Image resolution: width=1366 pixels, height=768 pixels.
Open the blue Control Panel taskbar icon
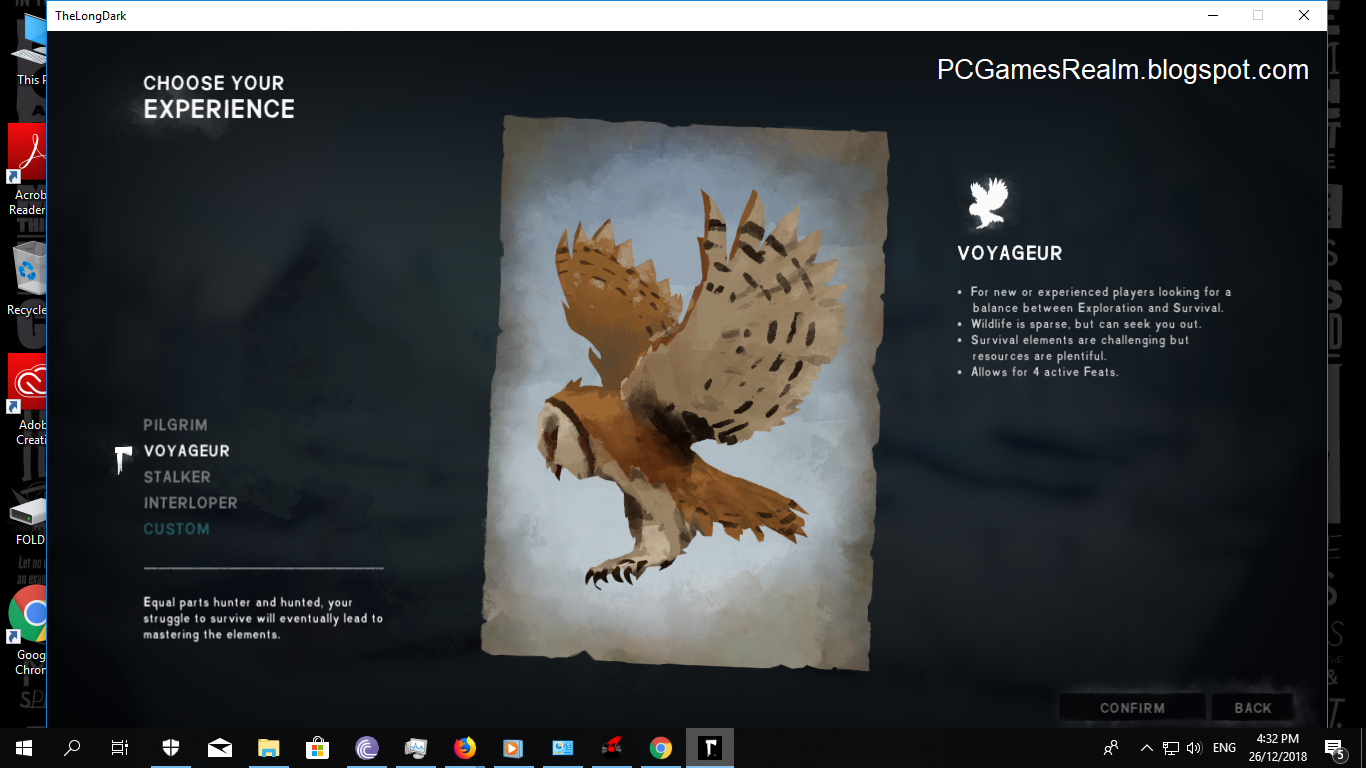click(x=562, y=747)
